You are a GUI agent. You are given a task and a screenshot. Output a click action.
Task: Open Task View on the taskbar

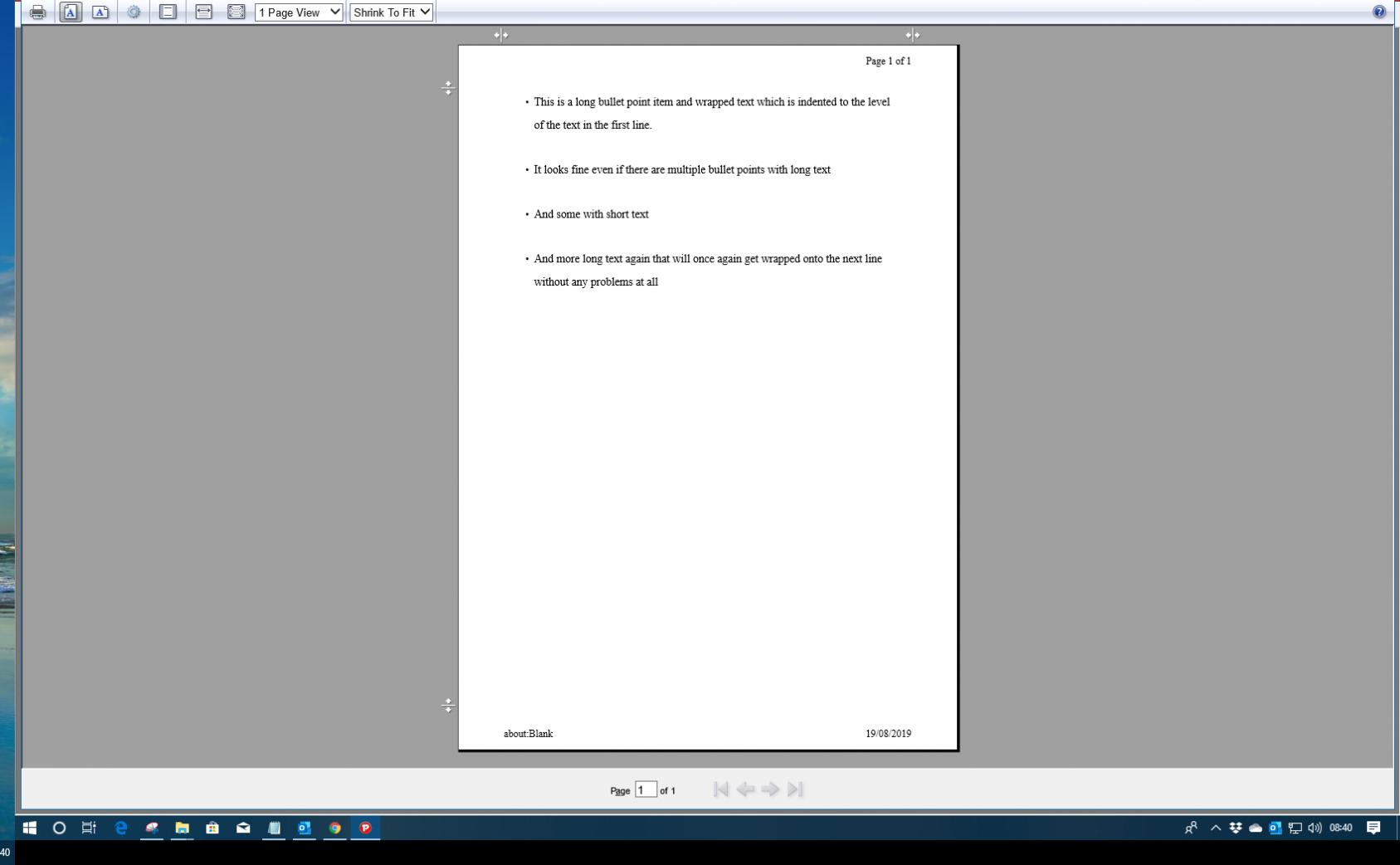[89, 828]
